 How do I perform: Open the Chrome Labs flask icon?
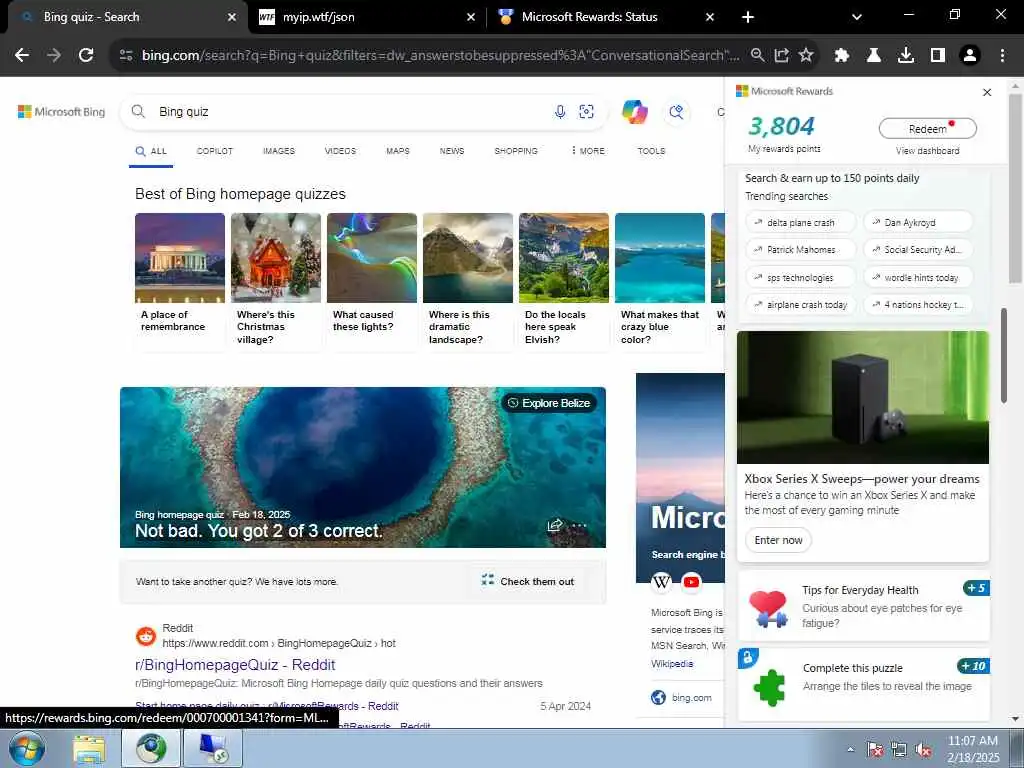coord(874,56)
